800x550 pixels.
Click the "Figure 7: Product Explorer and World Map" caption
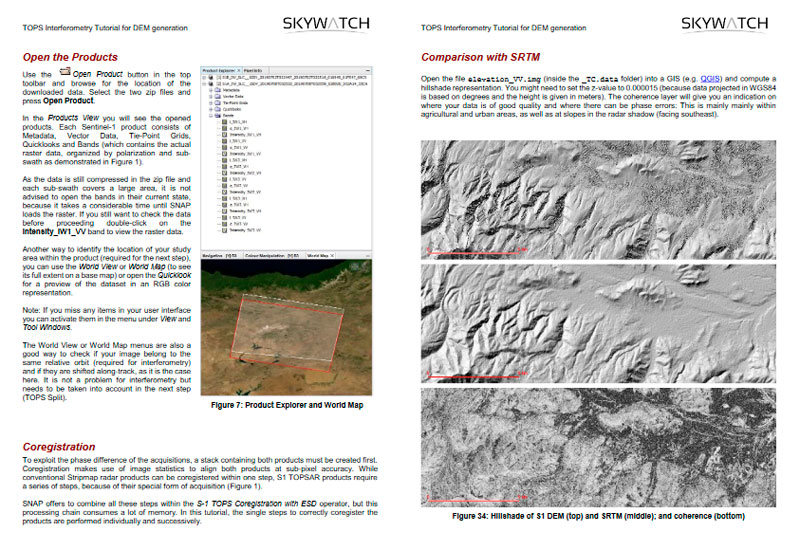[287, 405]
